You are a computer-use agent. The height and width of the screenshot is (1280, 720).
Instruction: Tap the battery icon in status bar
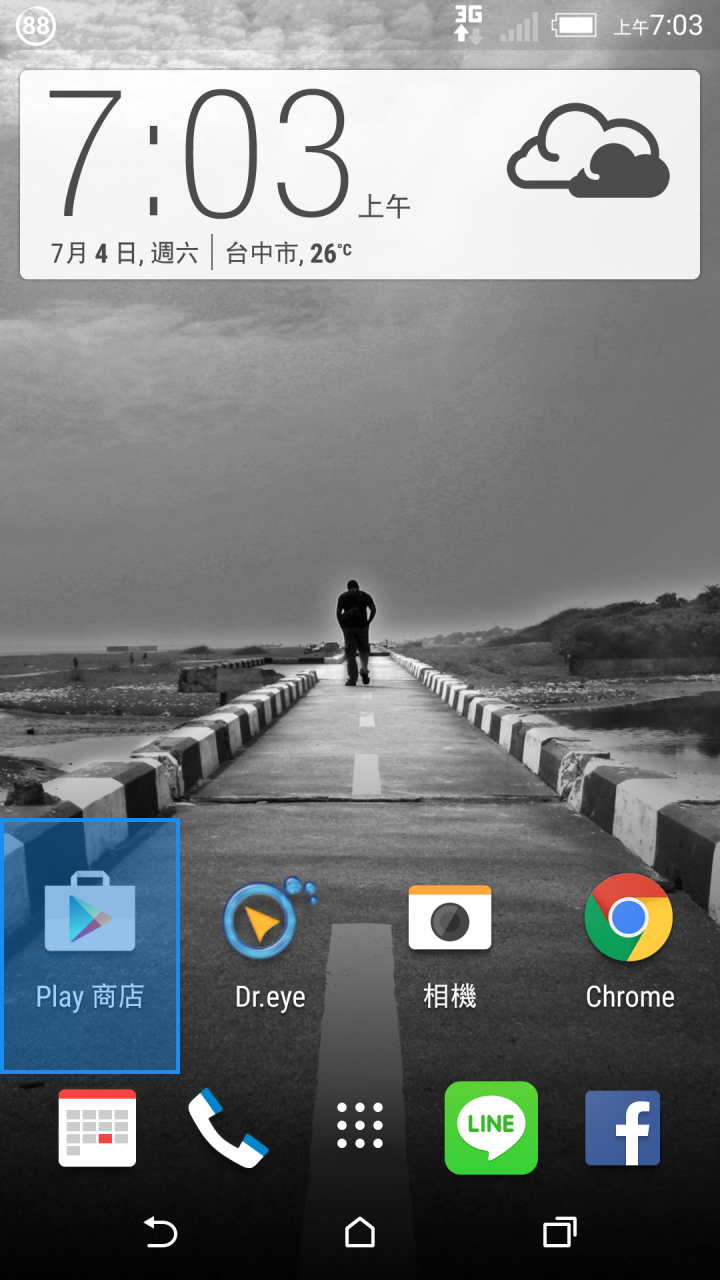(574, 25)
